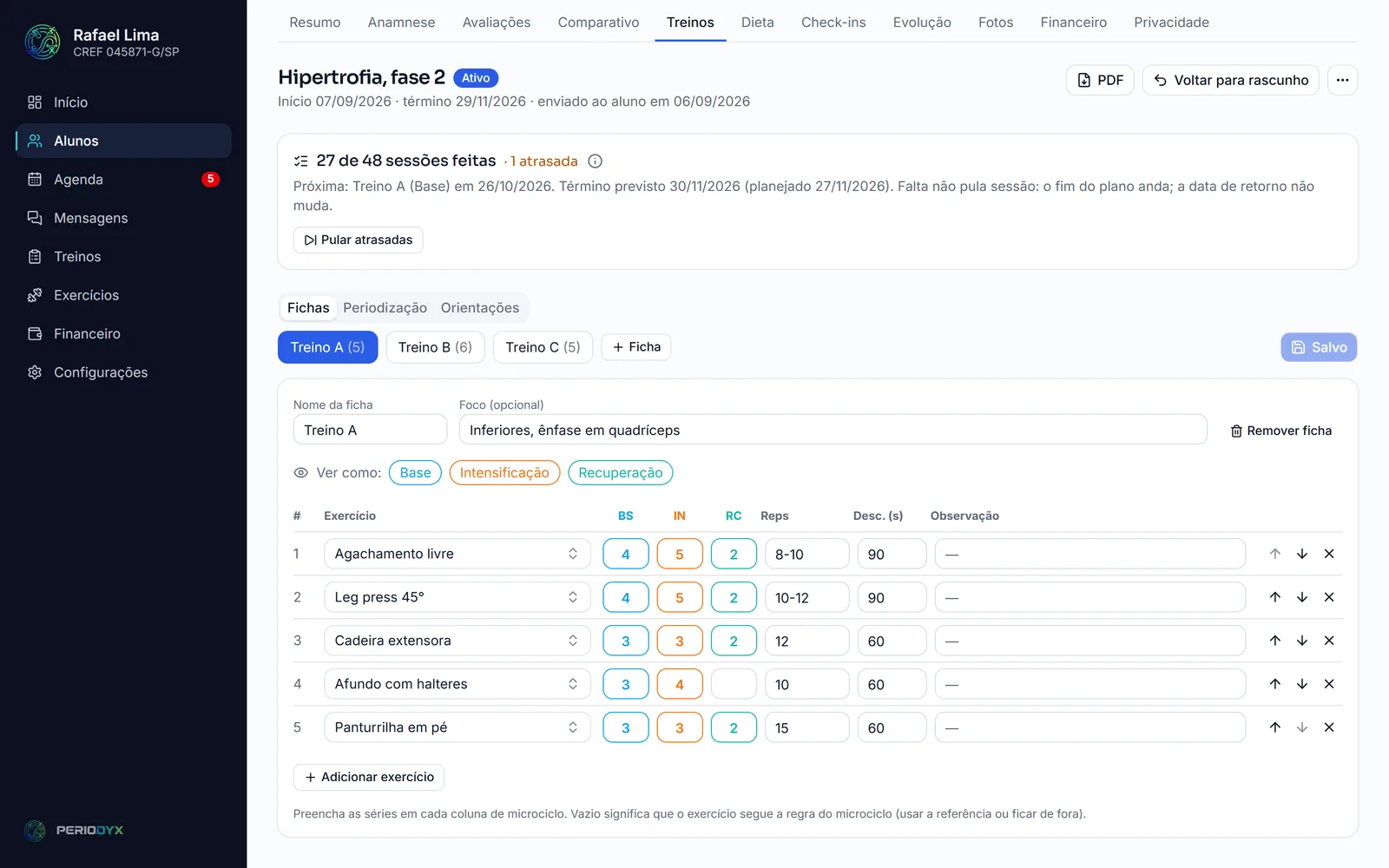Expand the Leg press 45° exercise selector
The image size is (1389, 868).
pos(458,597)
